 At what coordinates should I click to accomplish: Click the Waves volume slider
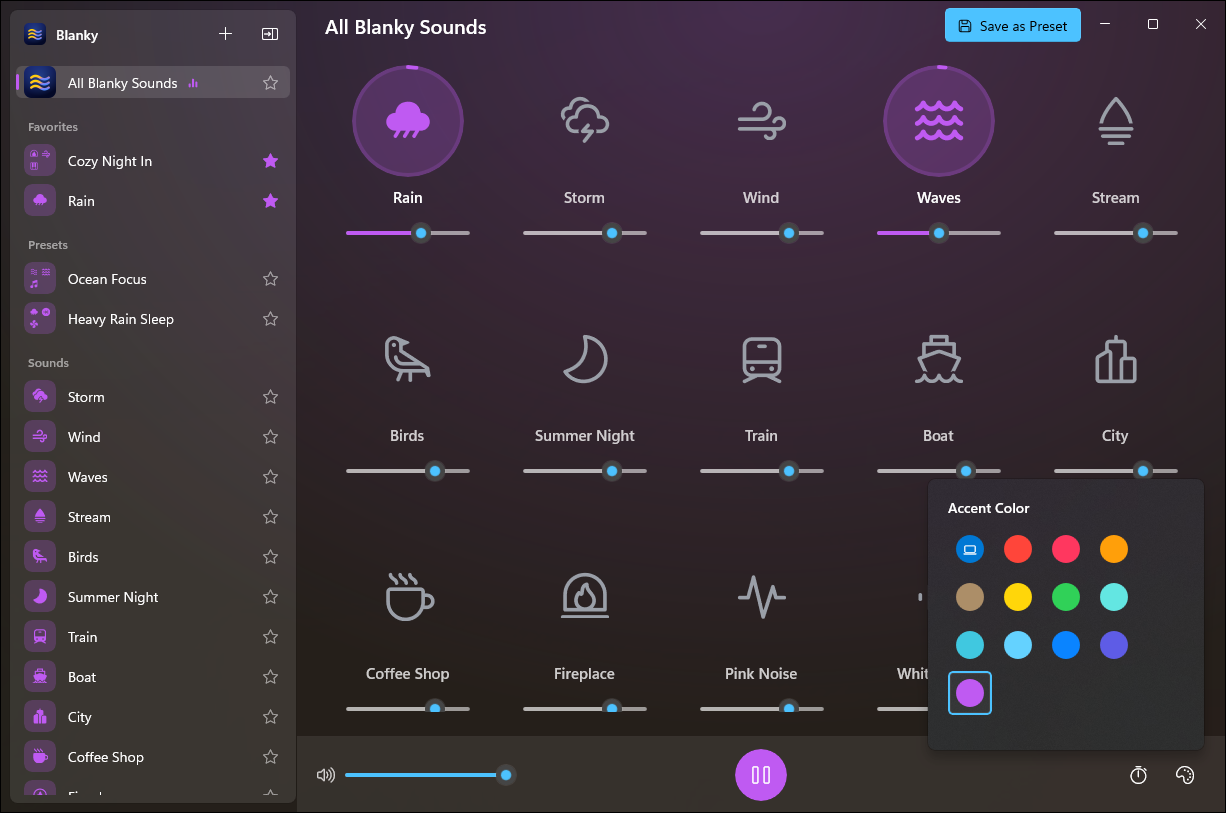pyautogui.click(x=938, y=233)
